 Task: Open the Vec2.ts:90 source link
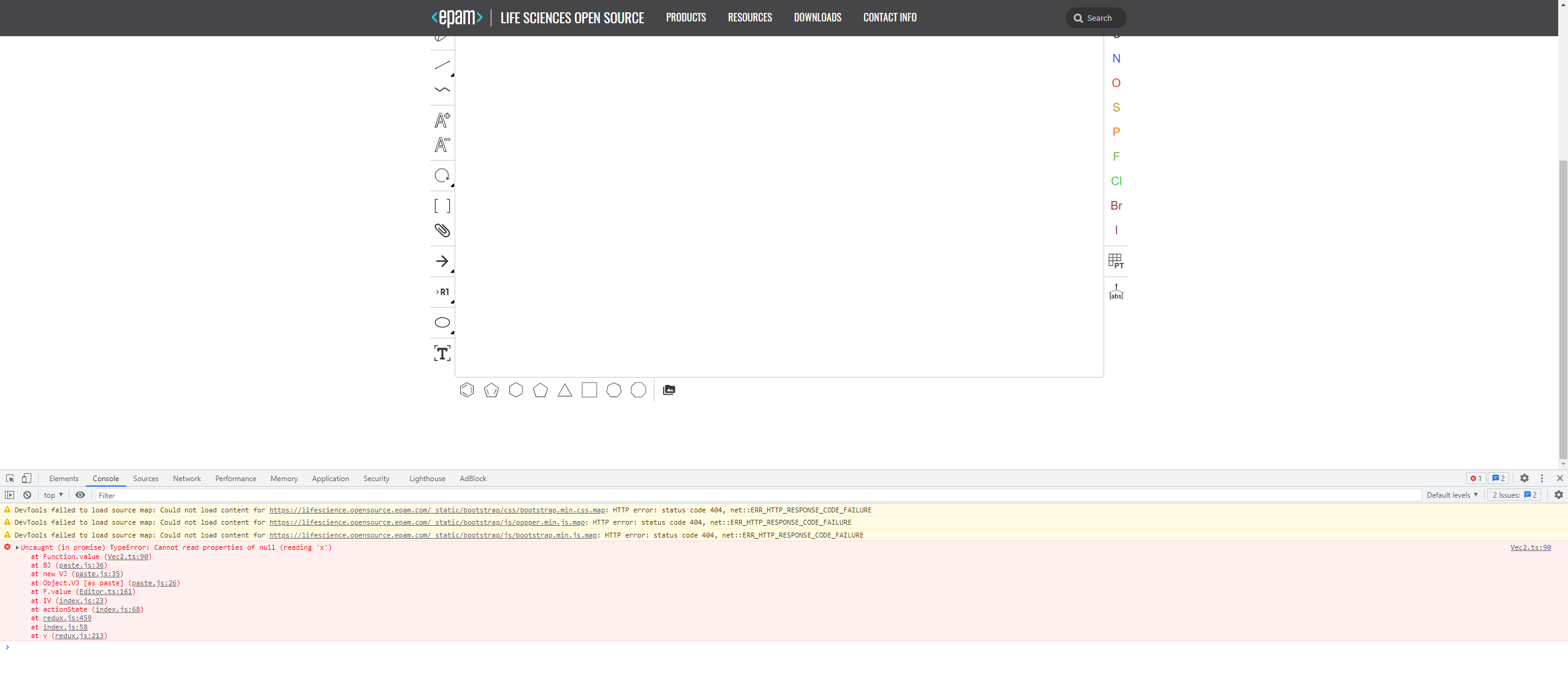point(1530,547)
